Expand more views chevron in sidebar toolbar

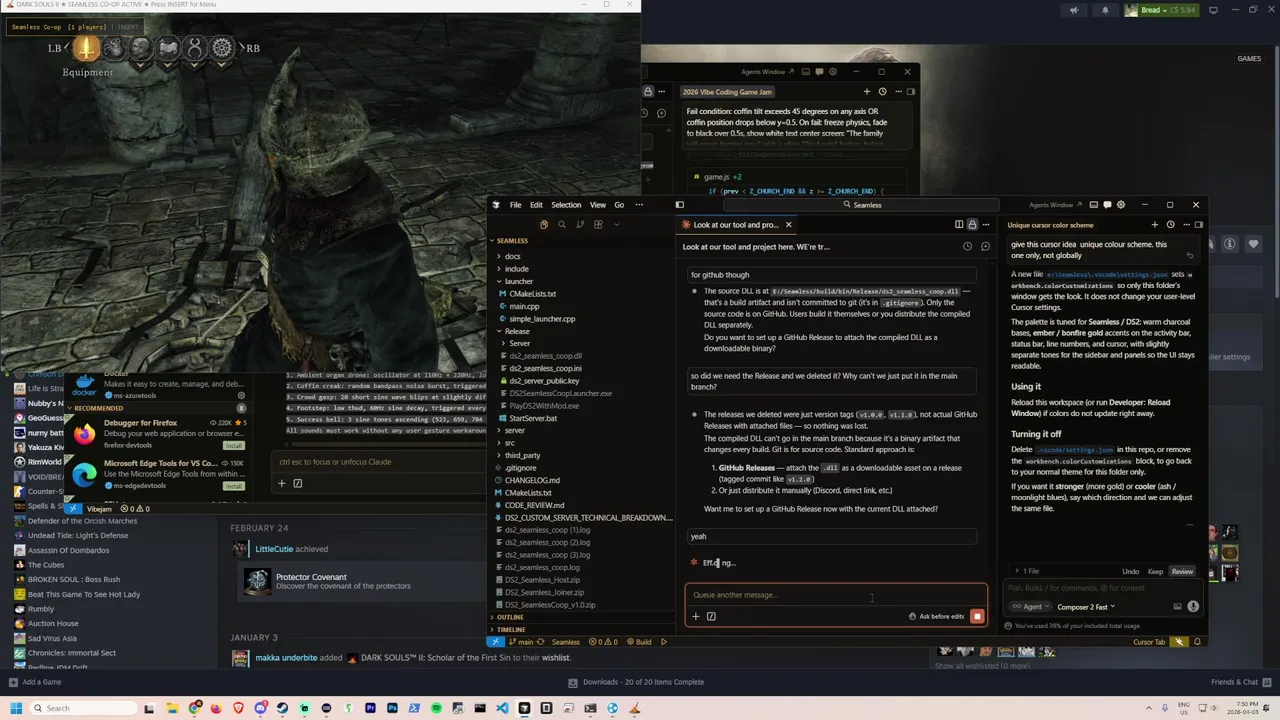[x=616, y=225]
